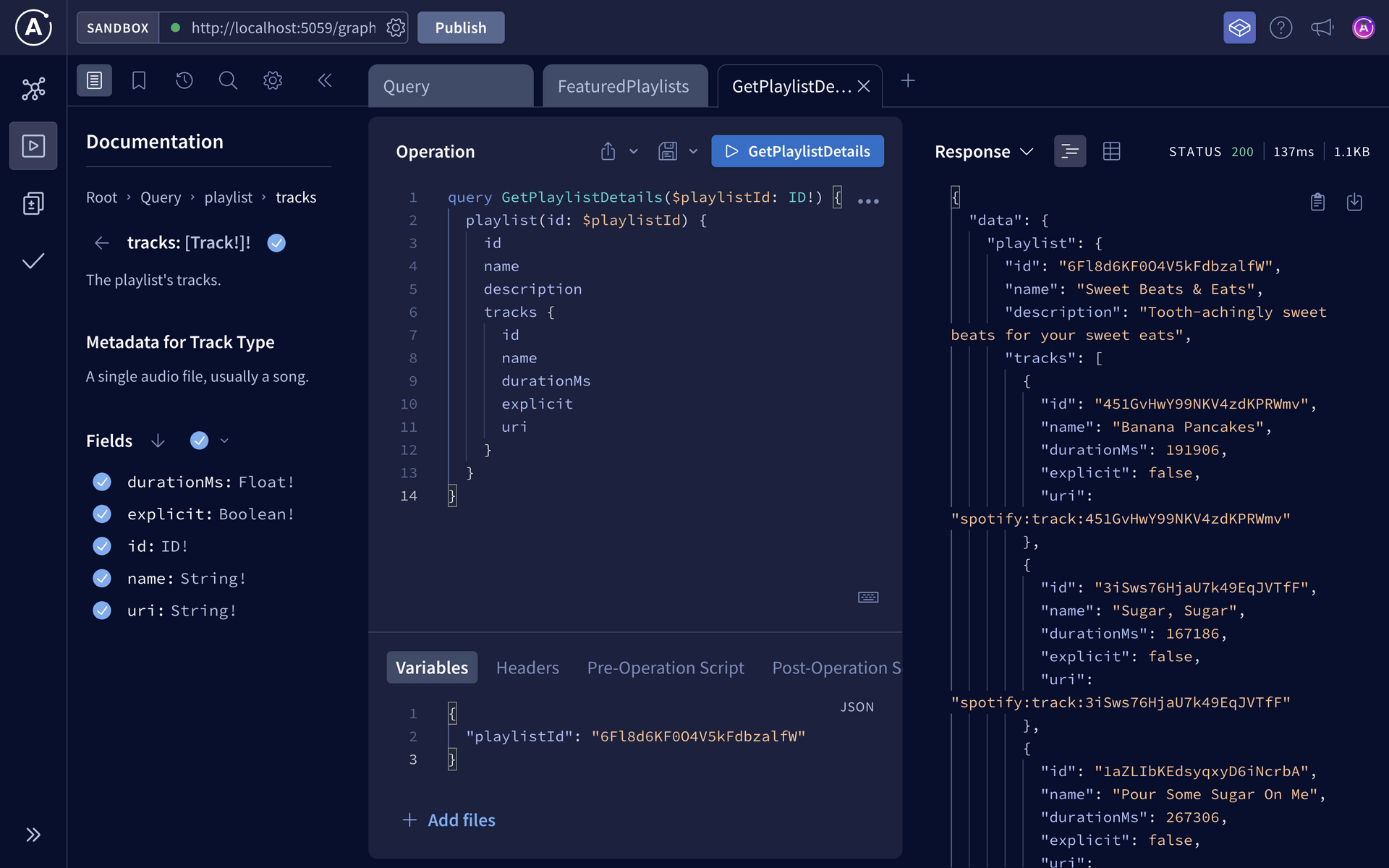Open the operation history panel
The image size is (1389, 868).
click(184, 80)
